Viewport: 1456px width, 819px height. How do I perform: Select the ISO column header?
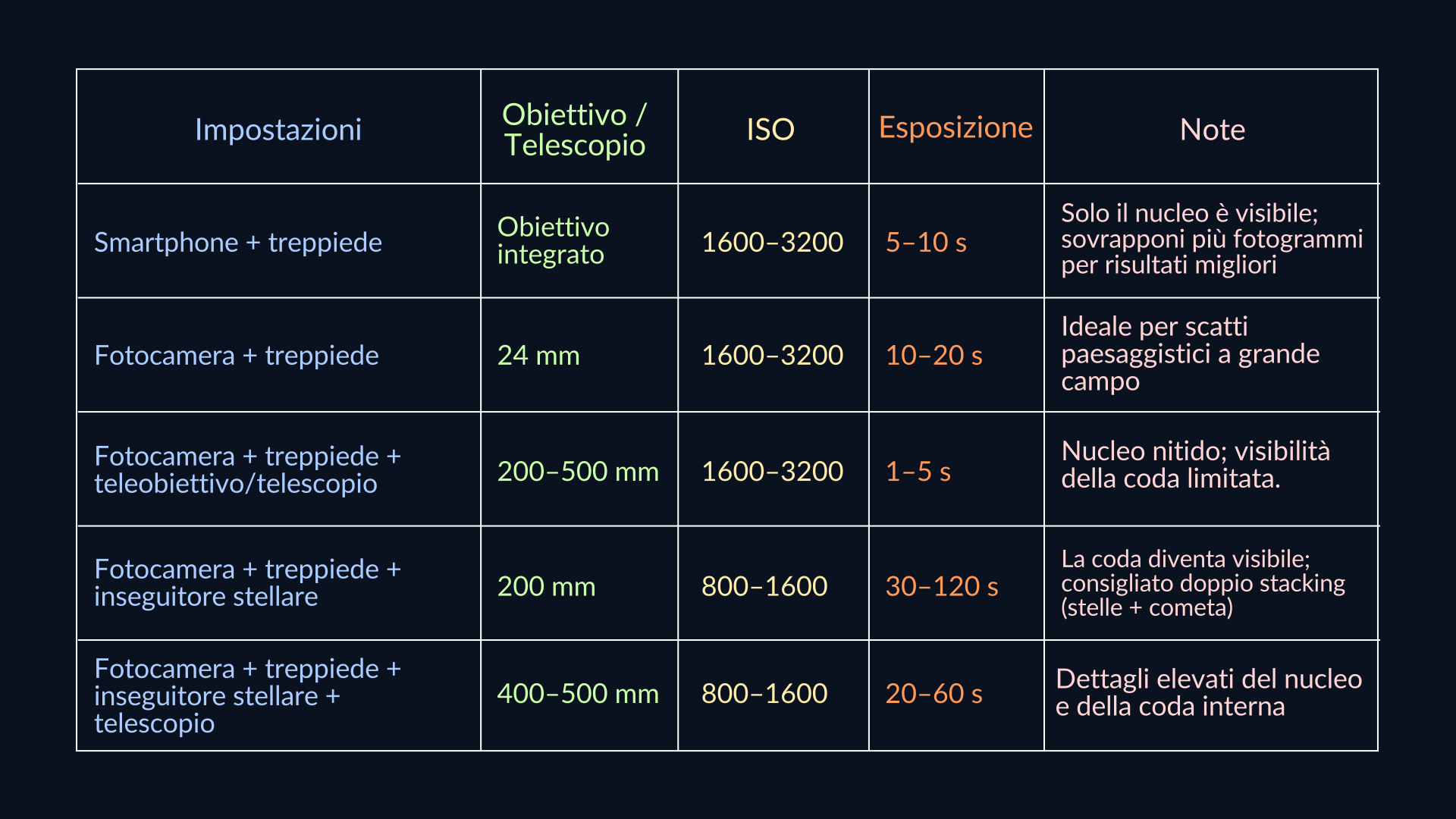pos(770,130)
